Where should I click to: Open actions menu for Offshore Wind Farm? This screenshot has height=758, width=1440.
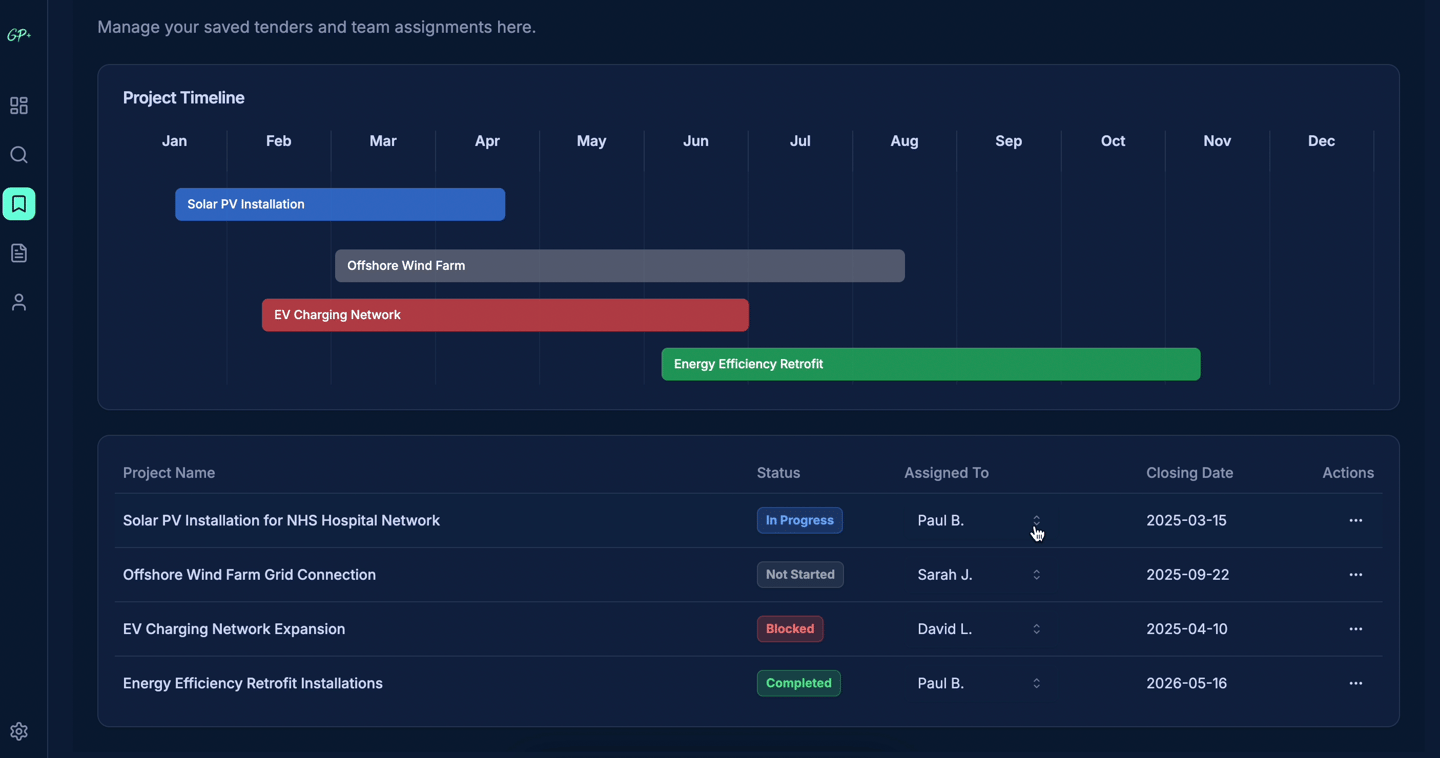1356,575
